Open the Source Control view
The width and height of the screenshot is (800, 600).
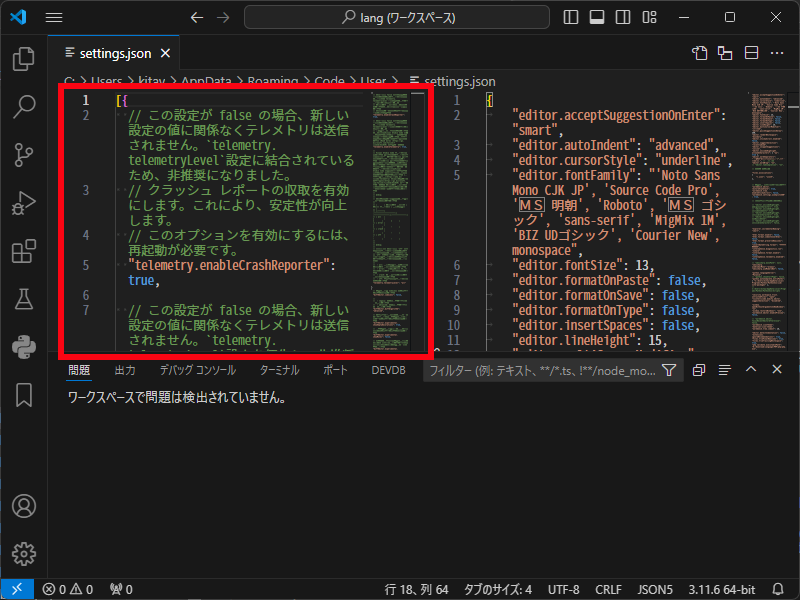(23, 155)
